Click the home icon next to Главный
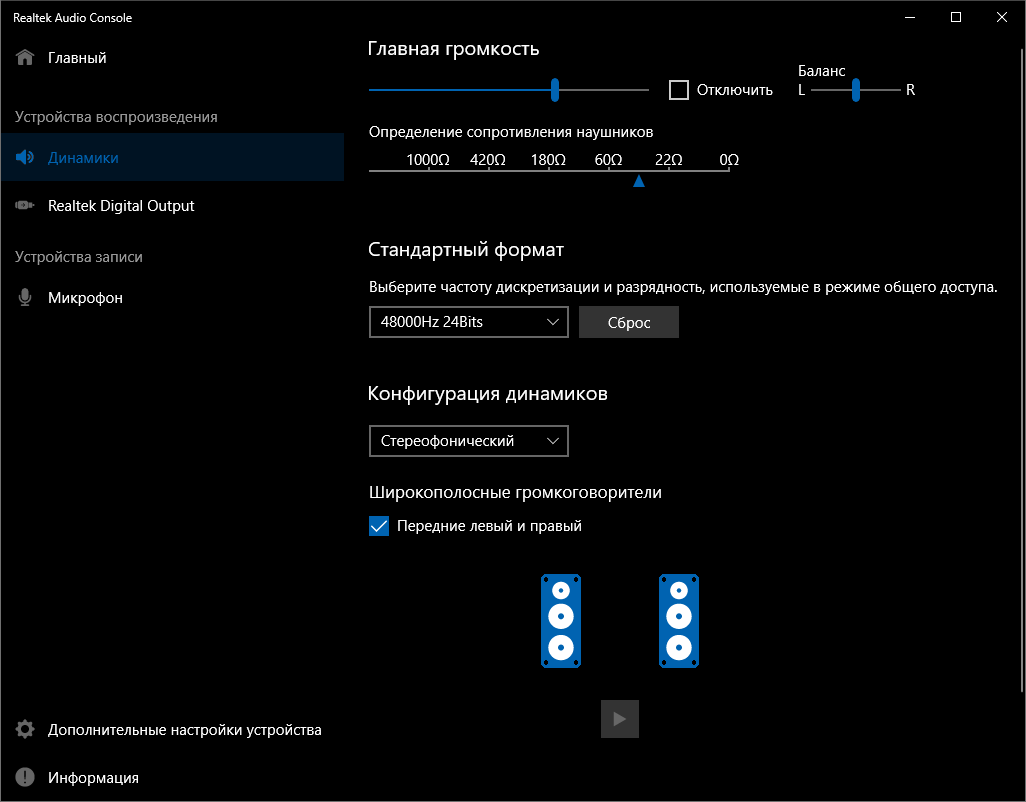1026x802 pixels. pyautogui.click(x=26, y=58)
